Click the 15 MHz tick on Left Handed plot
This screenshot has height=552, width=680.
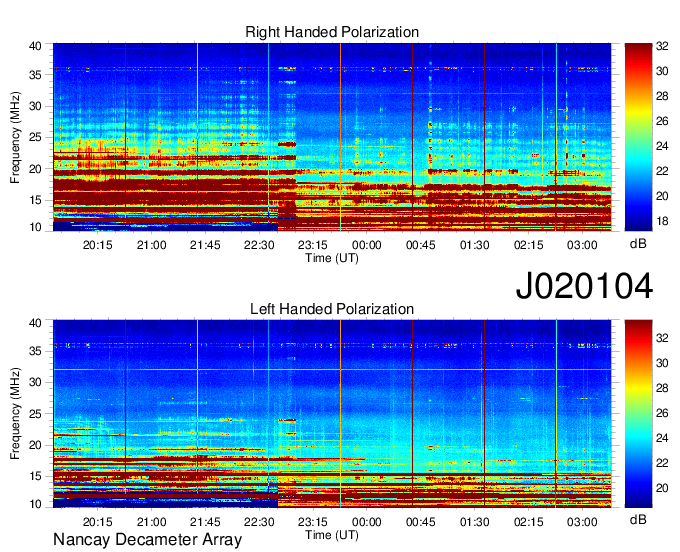click(x=35, y=477)
